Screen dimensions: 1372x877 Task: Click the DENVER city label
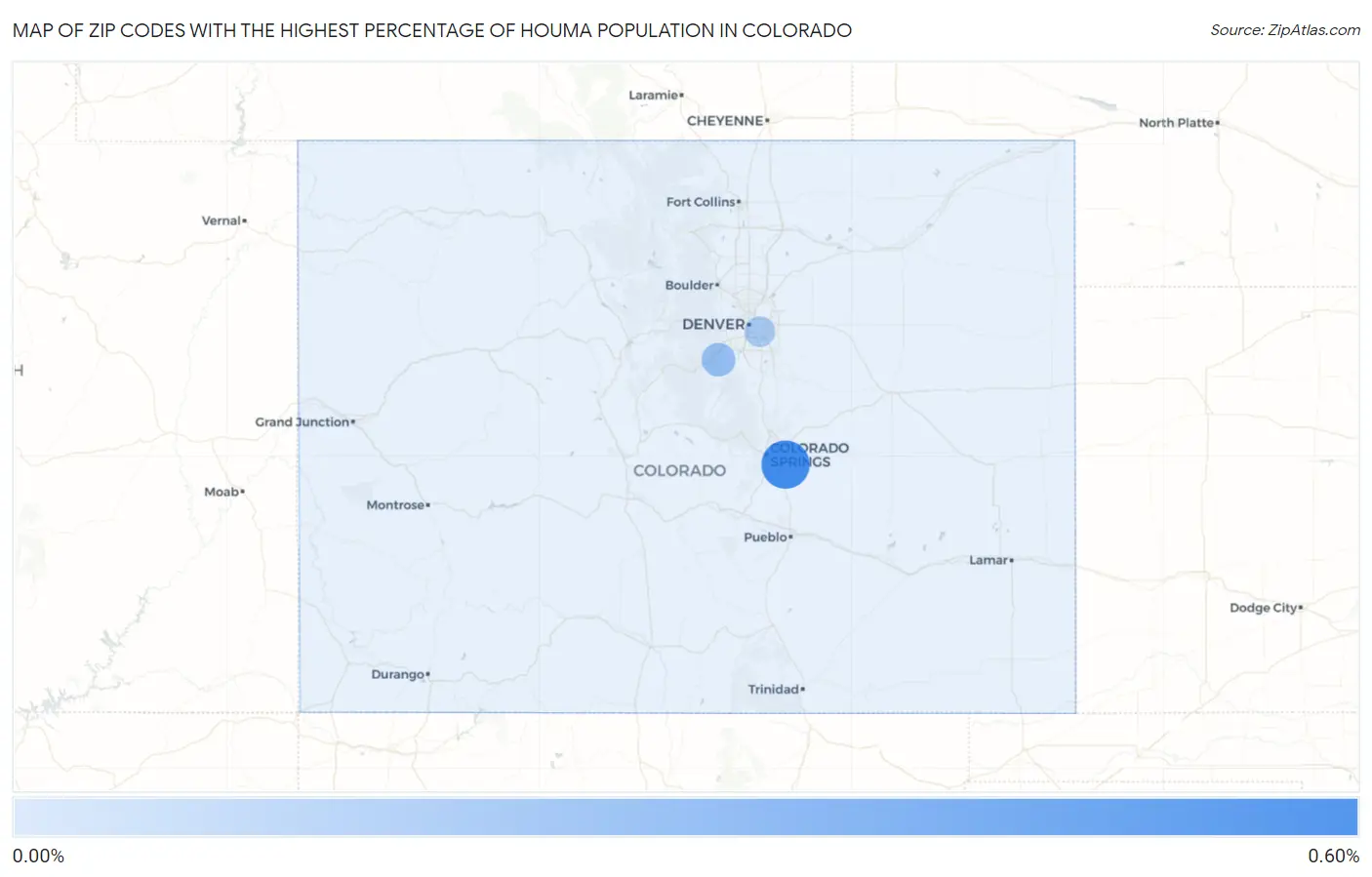pyautogui.click(x=713, y=324)
